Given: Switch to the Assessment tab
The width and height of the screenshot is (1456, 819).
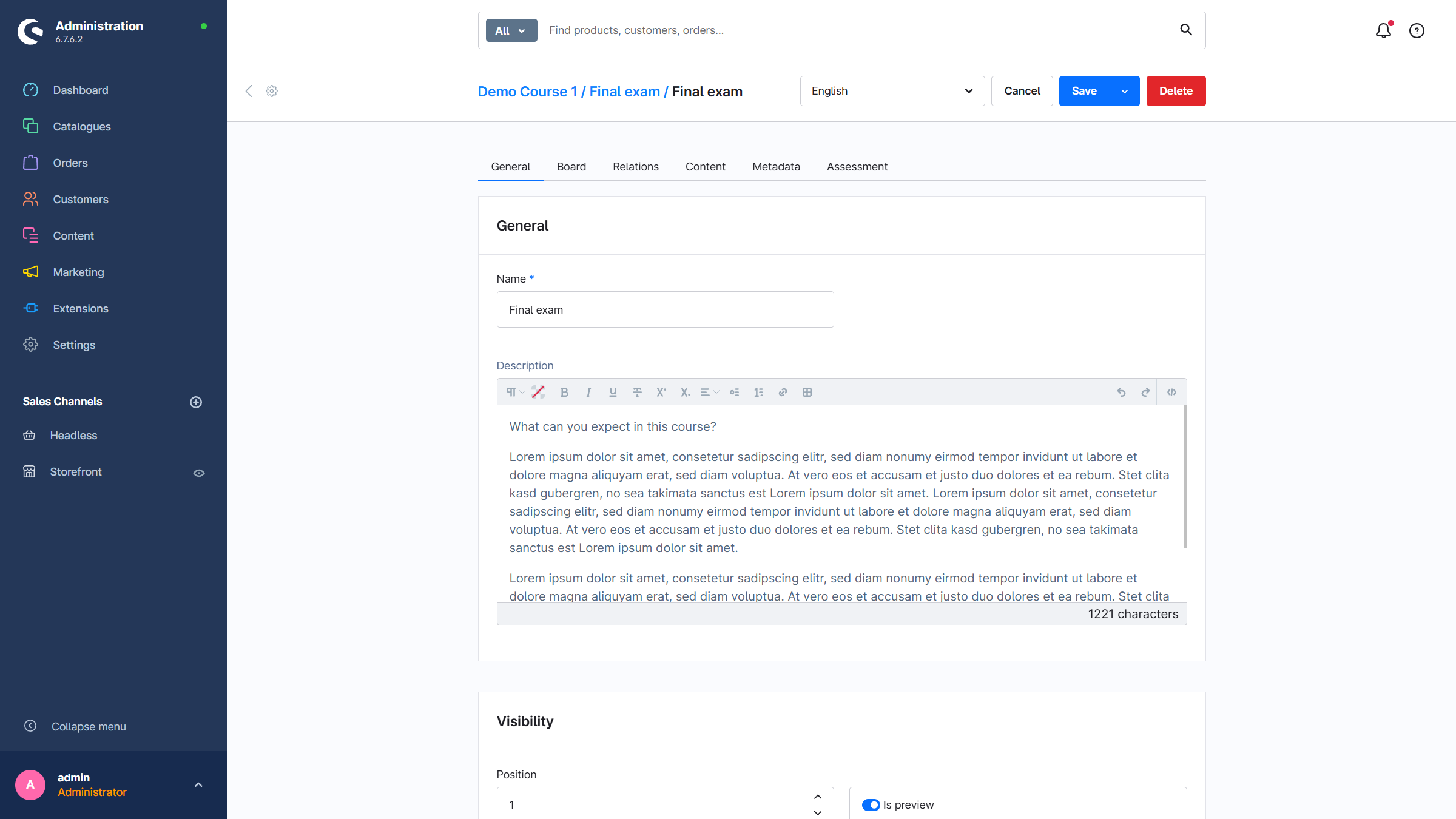Looking at the screenshot, I should [857, 167].
